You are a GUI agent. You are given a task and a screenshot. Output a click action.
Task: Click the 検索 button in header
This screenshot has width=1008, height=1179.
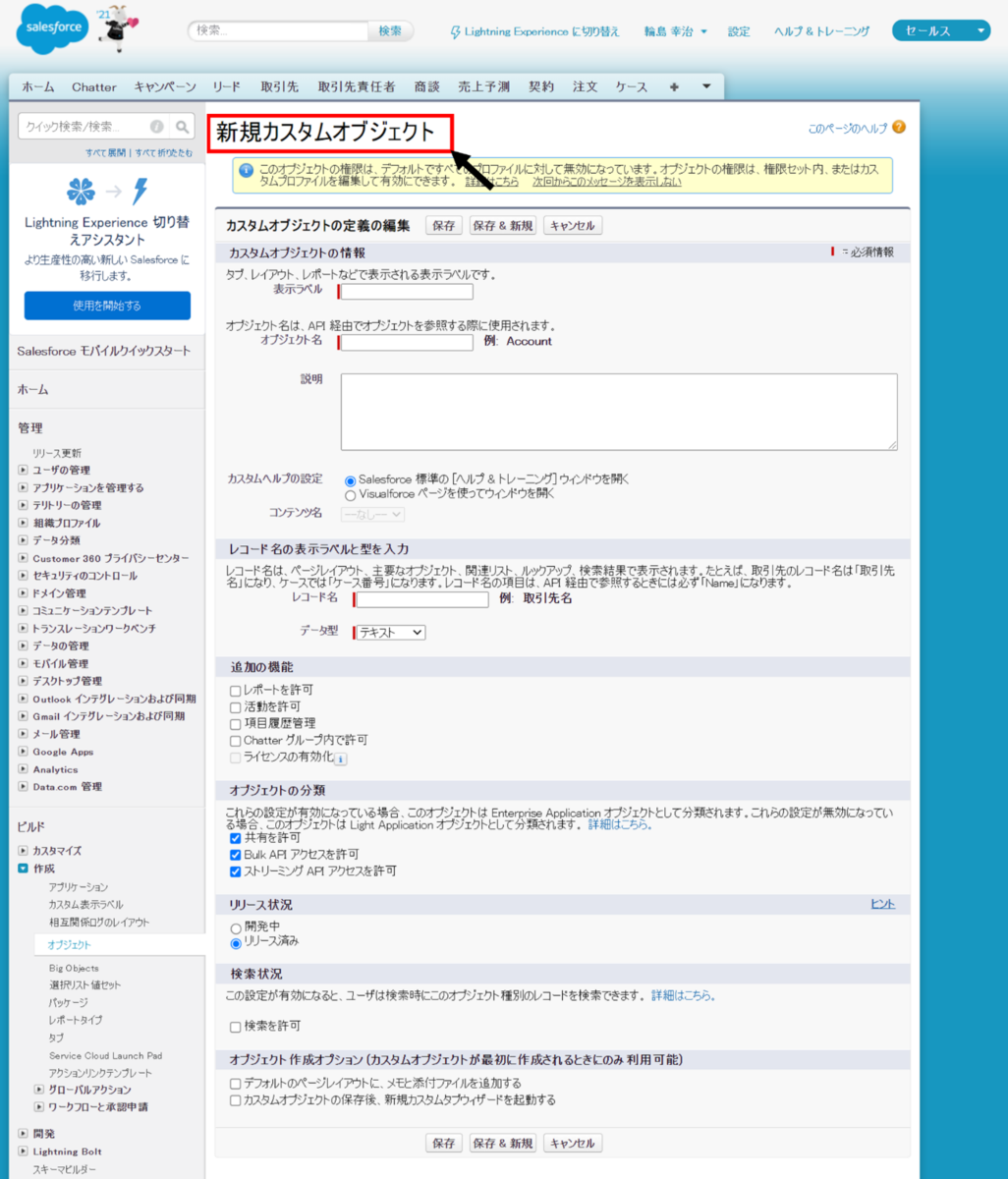click(x=390, y=31)
